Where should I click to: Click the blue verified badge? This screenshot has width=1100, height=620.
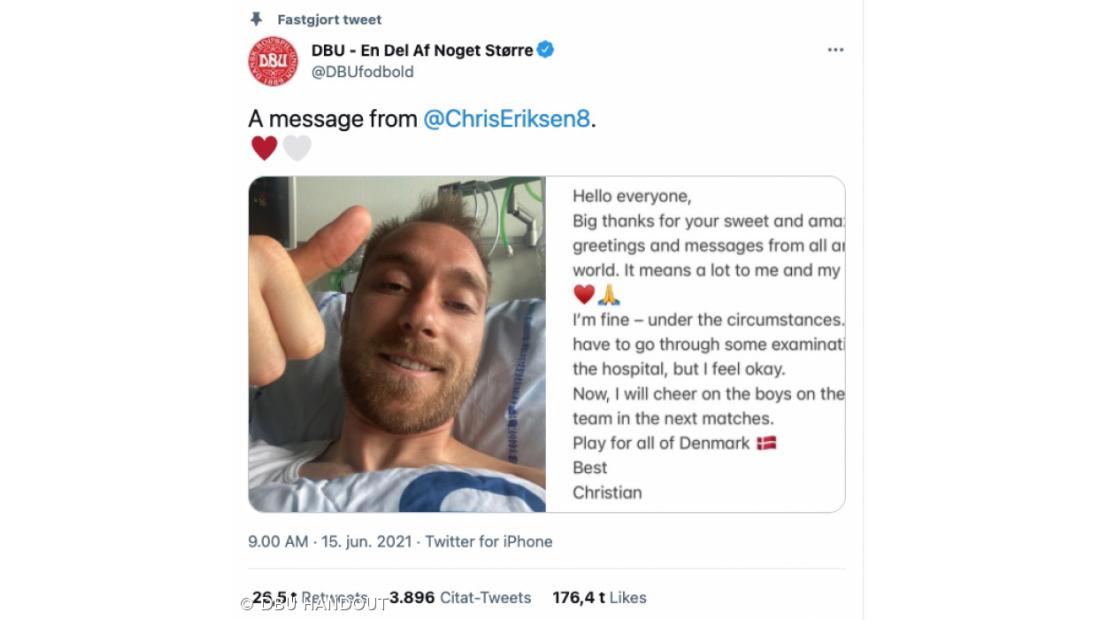pos(545,50)
